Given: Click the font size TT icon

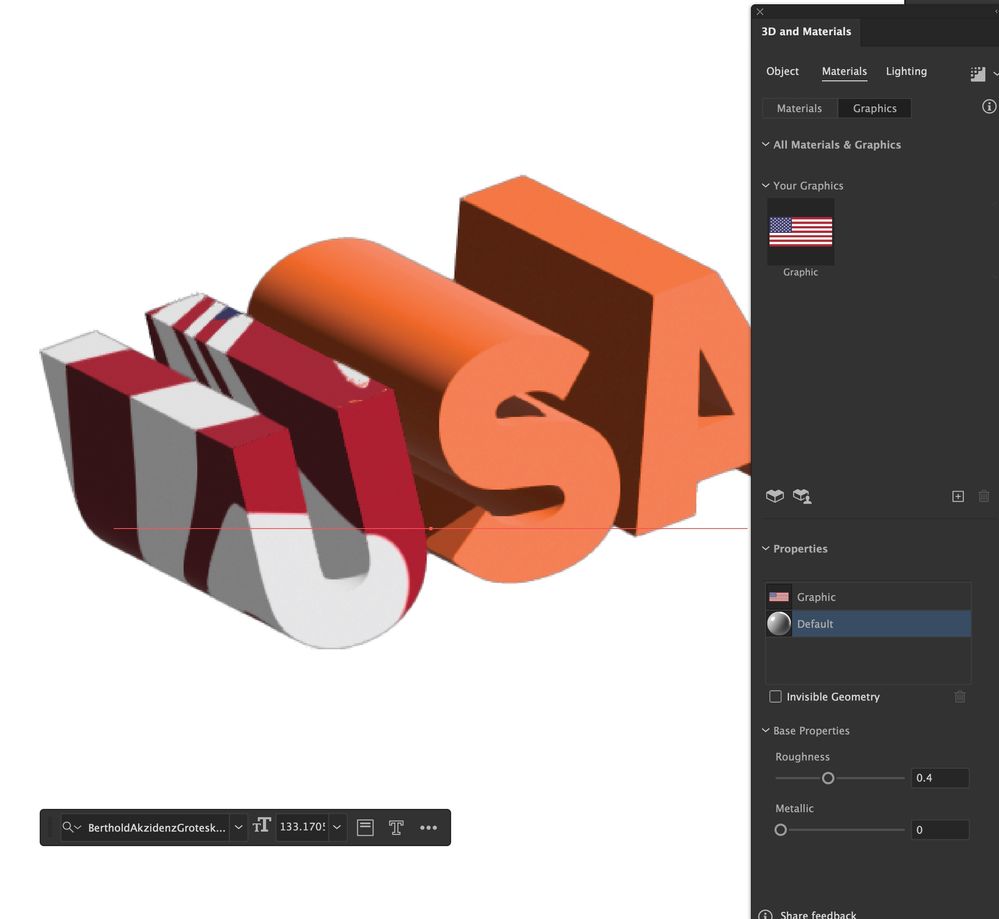Looking at the screenshot, I should 262,826.
